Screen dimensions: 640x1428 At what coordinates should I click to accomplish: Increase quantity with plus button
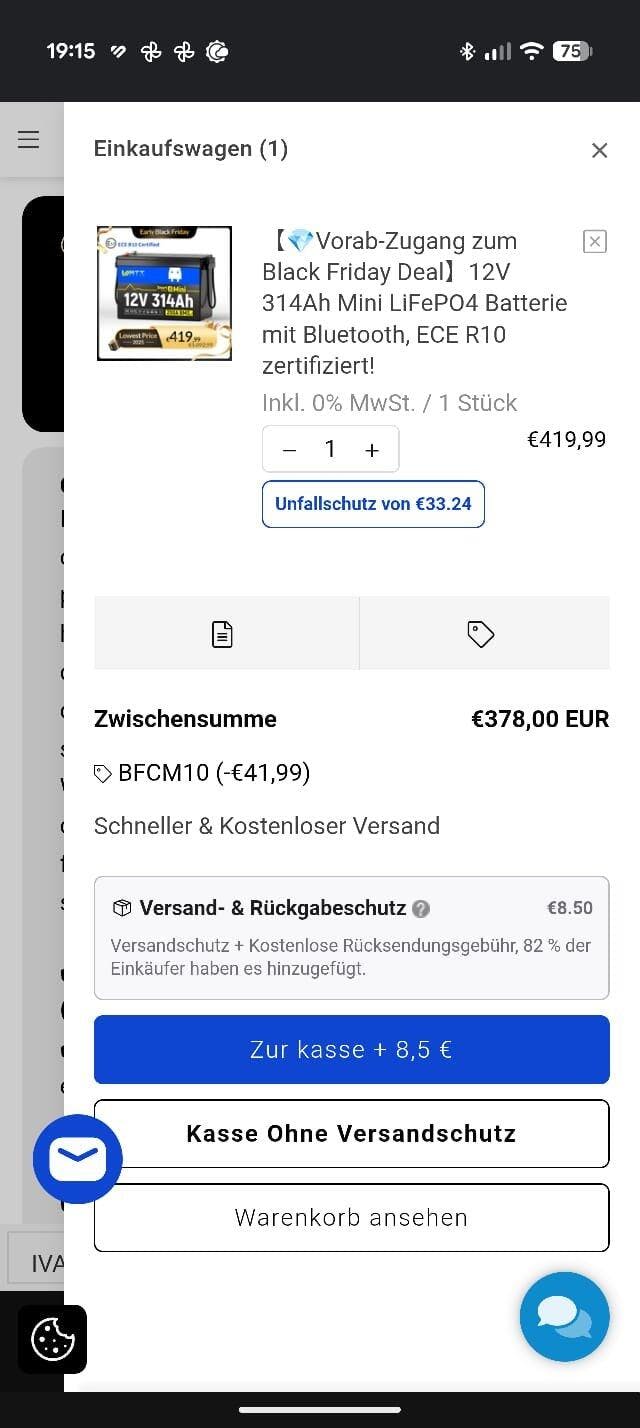pos(372,450)
